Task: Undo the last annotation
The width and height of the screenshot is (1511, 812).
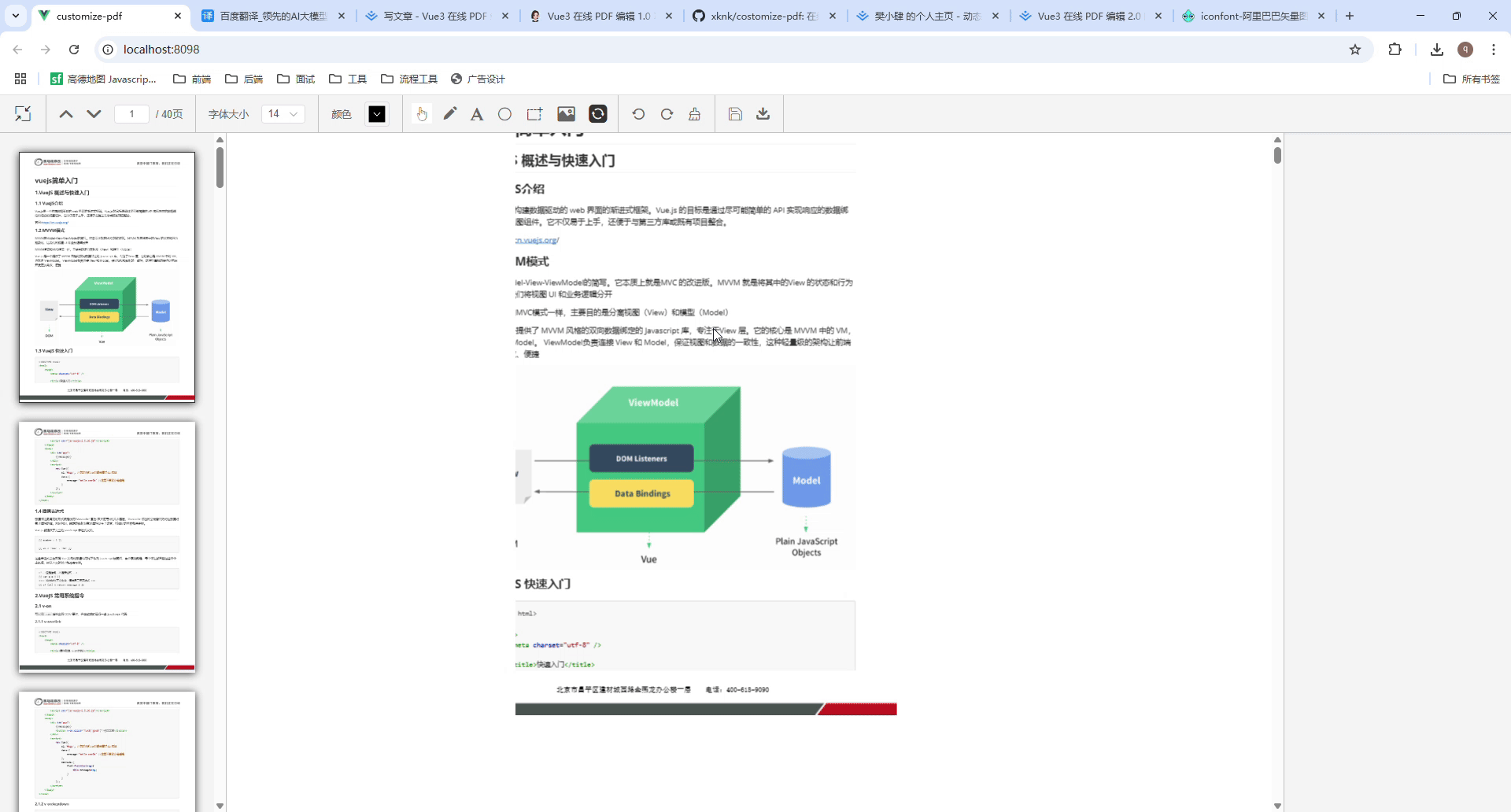Action: pyautogui.click(x=638, y=113)
